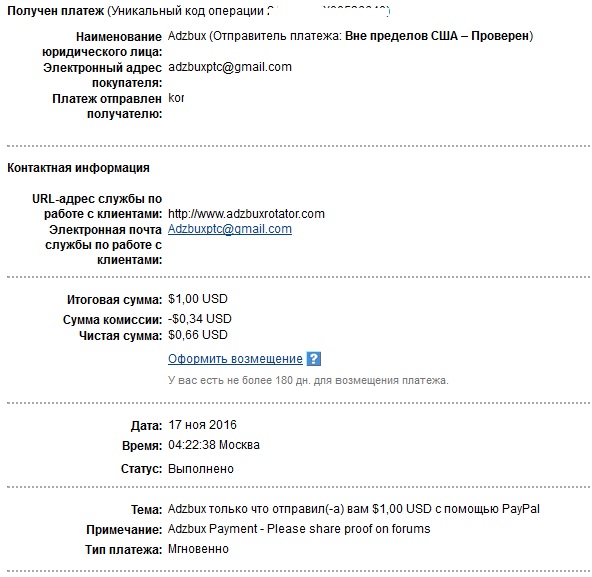Click the $0,66 USD net amount
The image size is (592, 577).
198,335
